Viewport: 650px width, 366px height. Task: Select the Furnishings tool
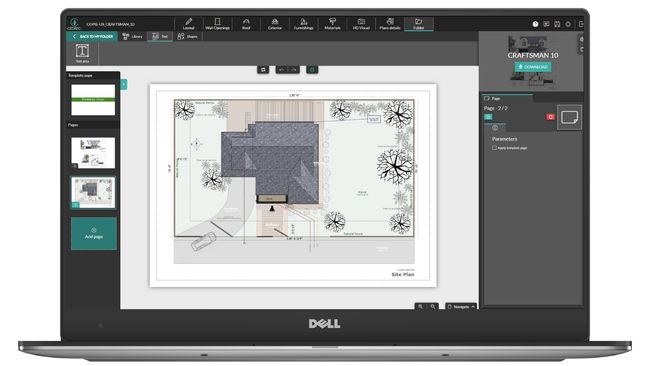303,24
